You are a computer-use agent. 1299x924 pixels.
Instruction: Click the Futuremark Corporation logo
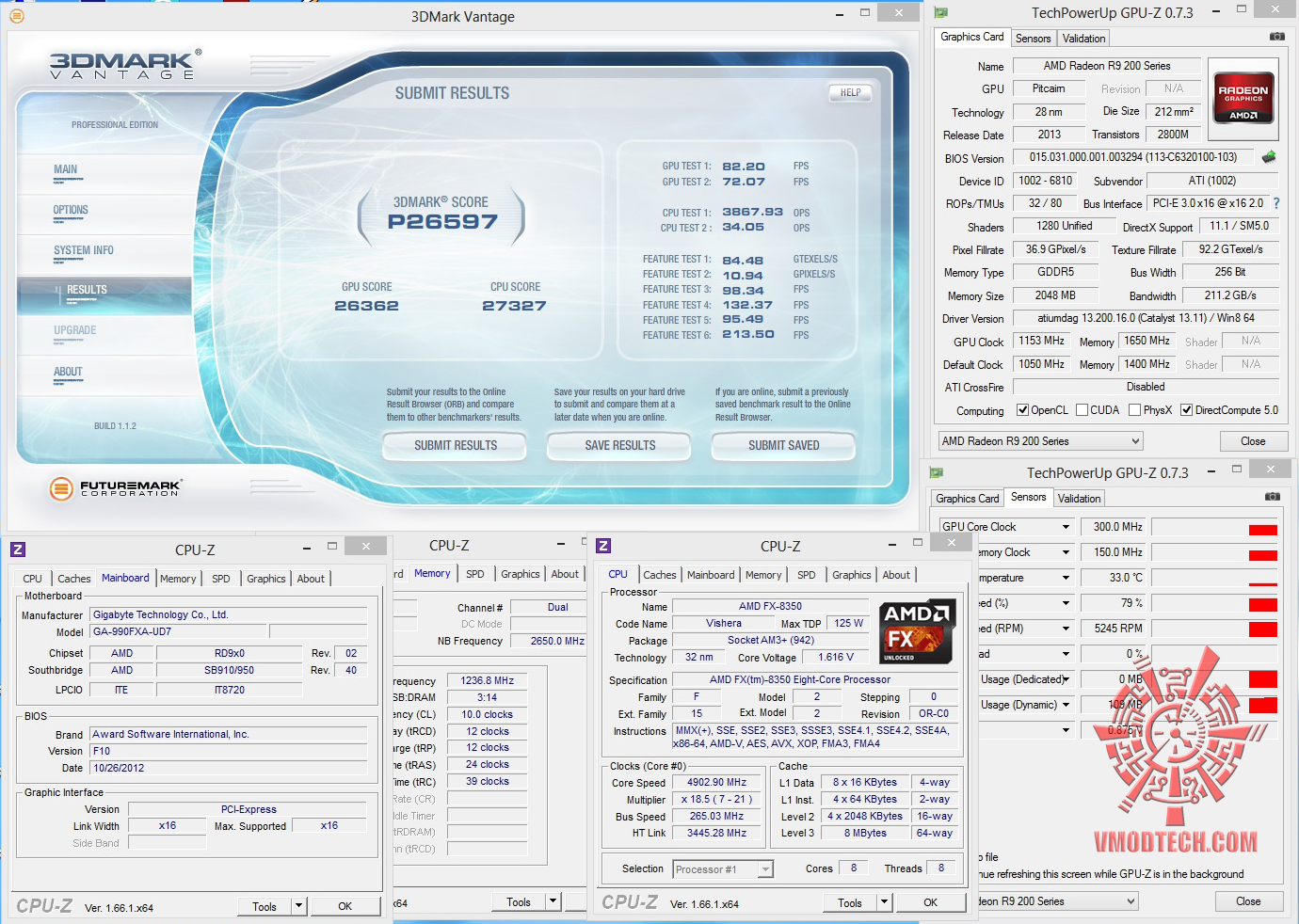coord(115,487)
